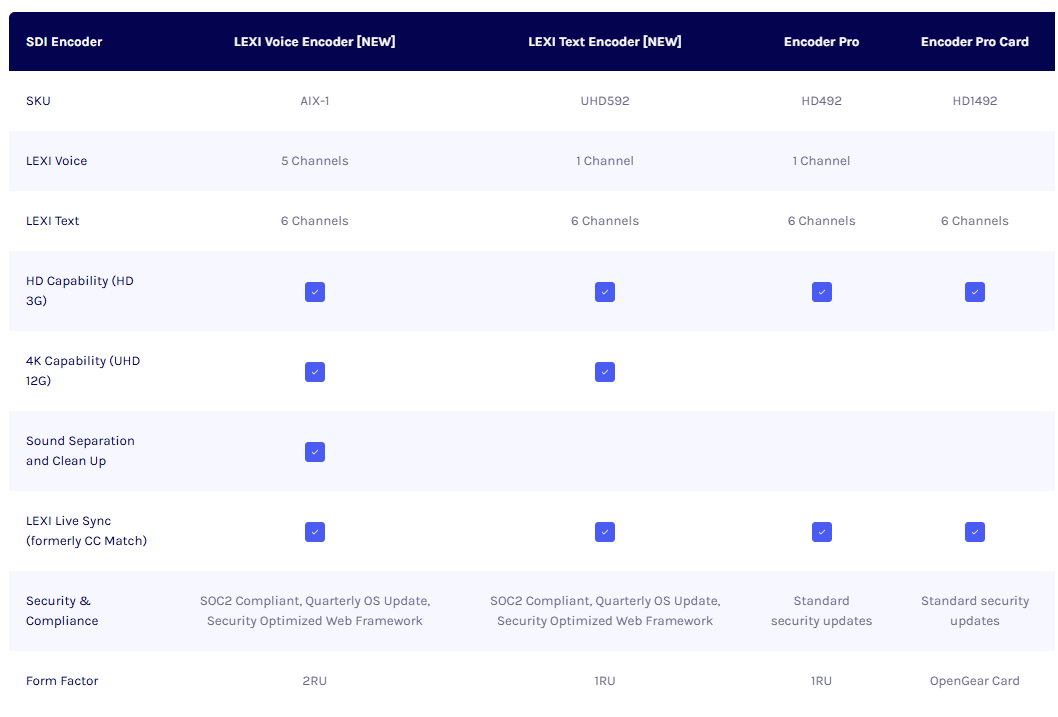Click the Sound Separation and Clean Up label
This screenshot has width=1058, height=717.
(80, 451)
